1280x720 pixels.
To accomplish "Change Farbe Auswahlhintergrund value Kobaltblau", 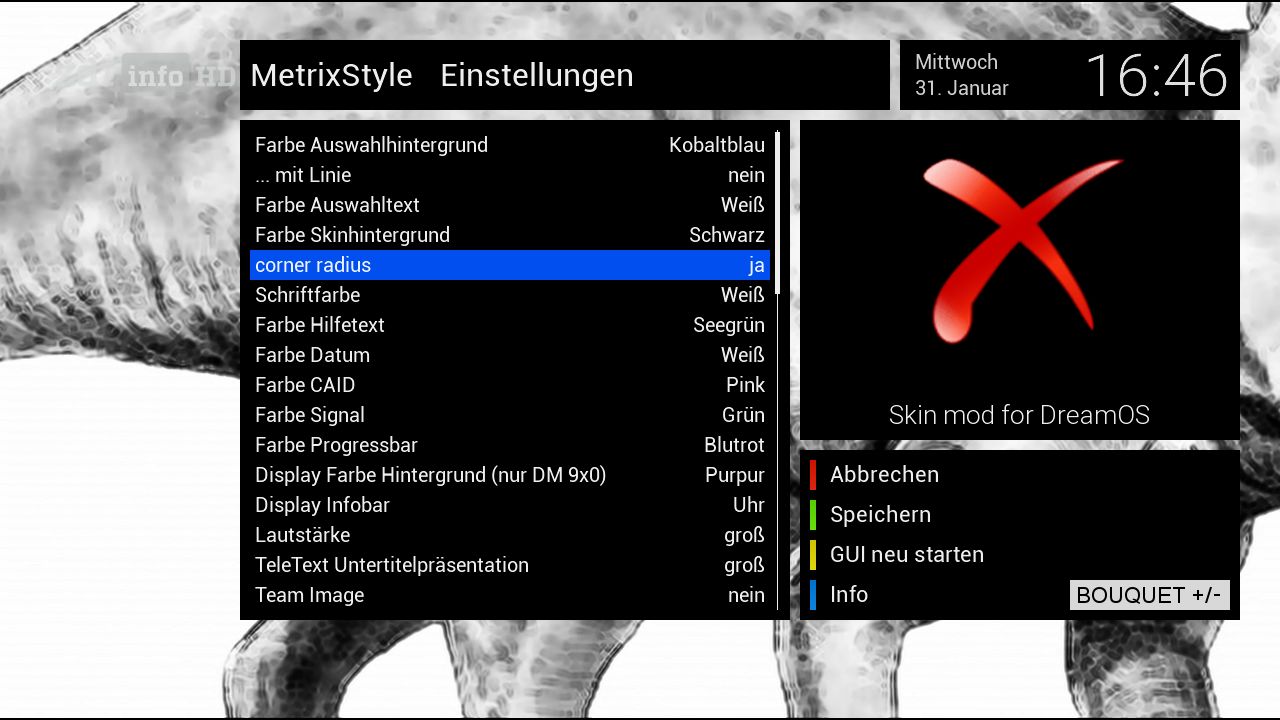I will (716, 145).
